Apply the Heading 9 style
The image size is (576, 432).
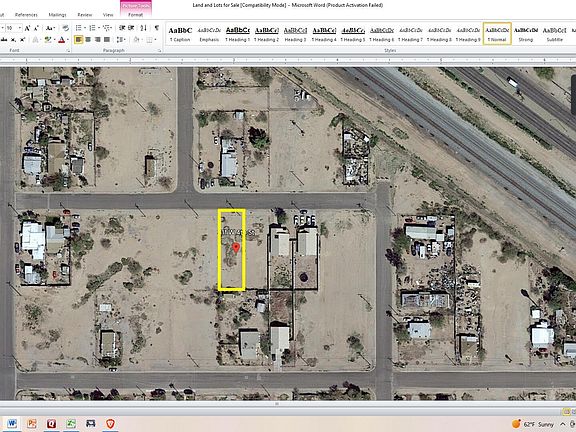coord(468,34)
